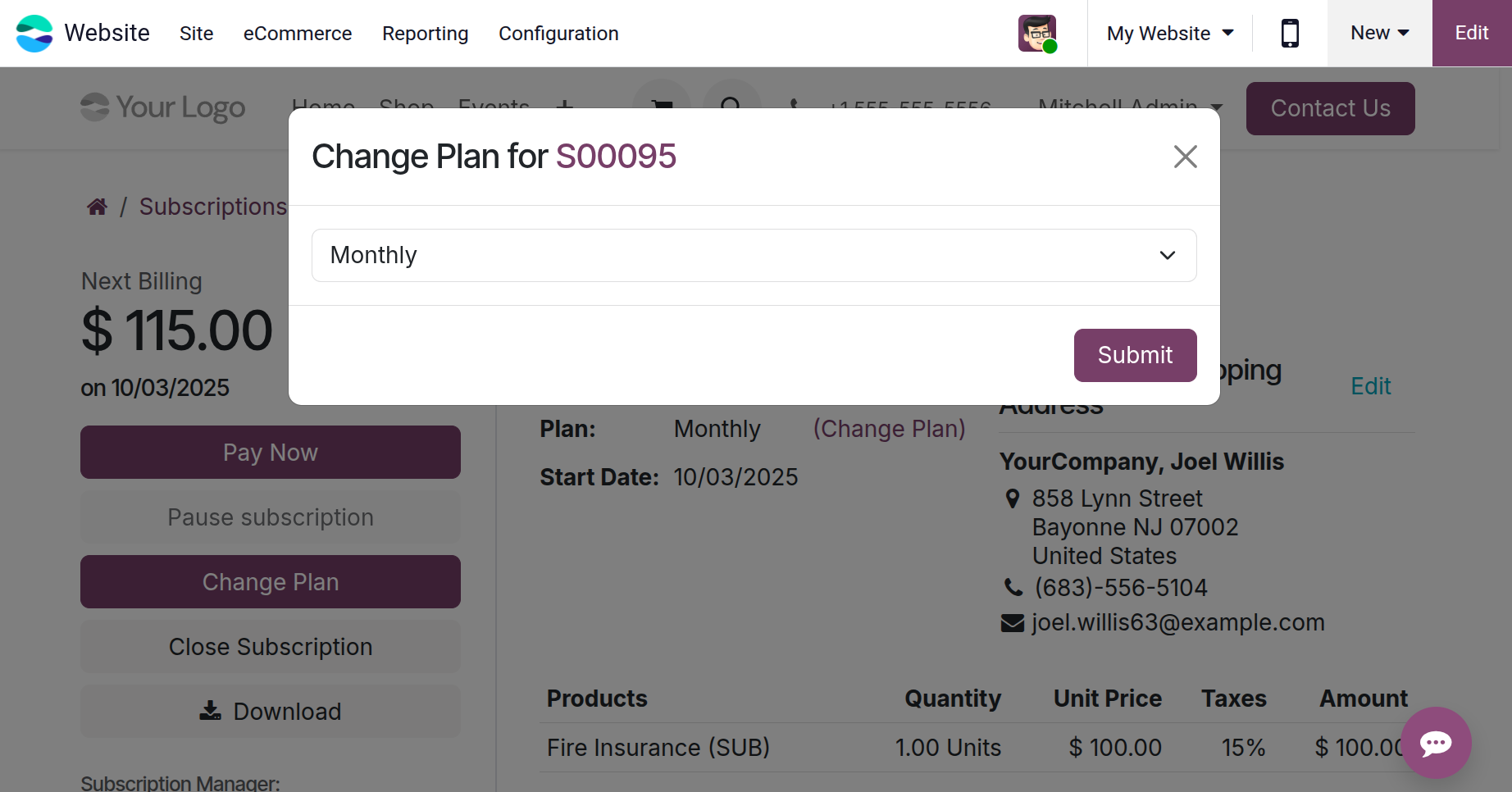Click the Odoo Website app logo
This screenshot has width=1512, height=792.
pyautogui.click(x=34, y=34)
